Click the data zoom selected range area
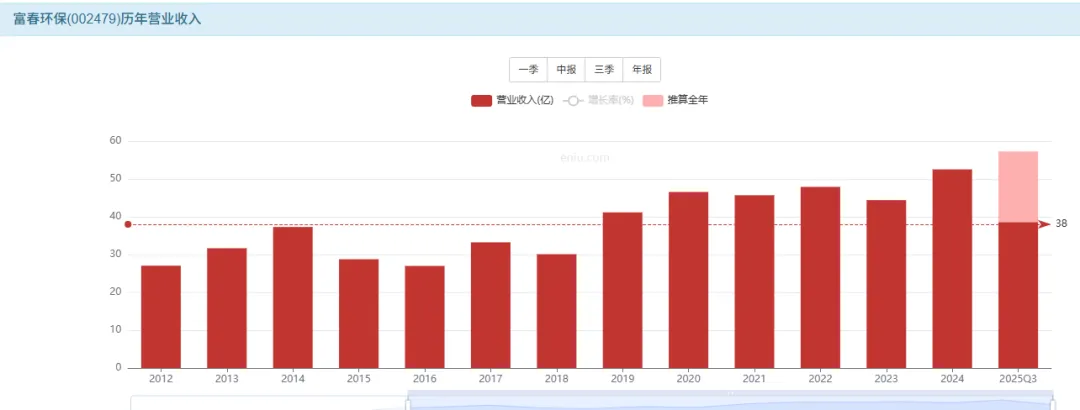This screenshot has width=1080, height=410. pyautogui.click(x=730, y=402)
